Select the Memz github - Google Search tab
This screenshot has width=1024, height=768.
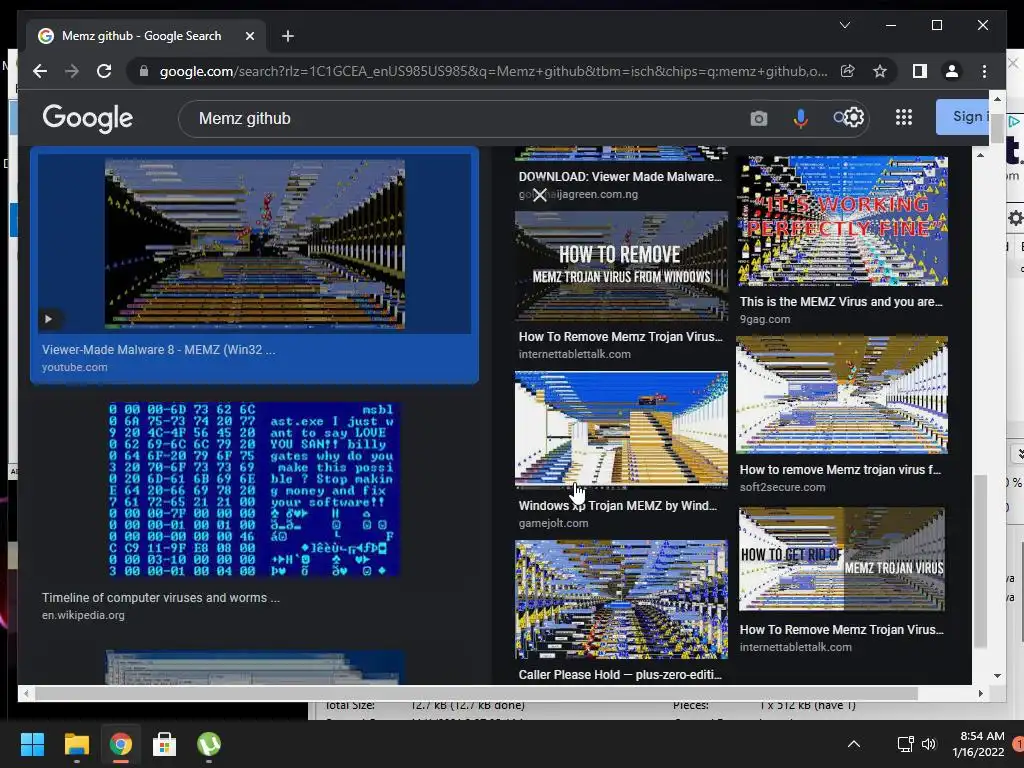tap(142, 36)
